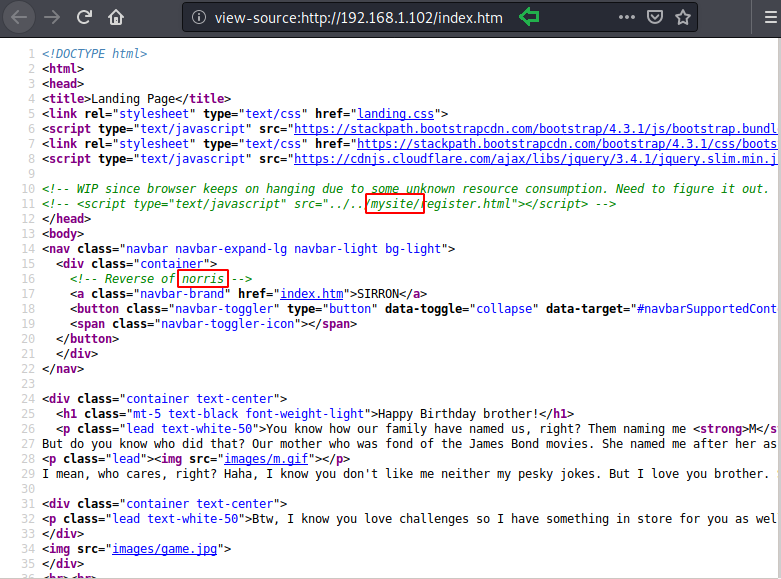Open the images/game.jpg source link
781x579 pixels.
164,549
